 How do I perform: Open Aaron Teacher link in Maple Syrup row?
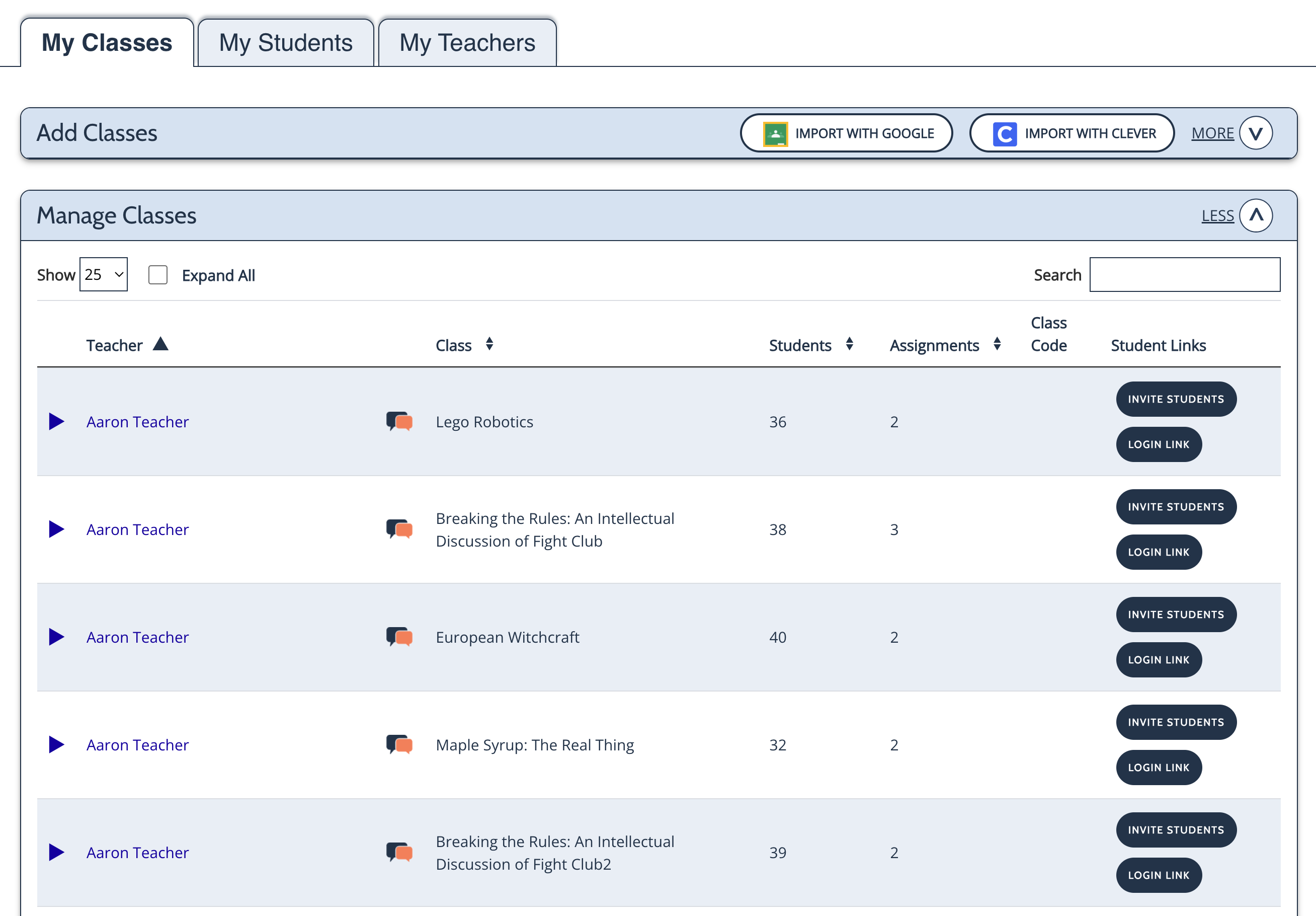137,745
